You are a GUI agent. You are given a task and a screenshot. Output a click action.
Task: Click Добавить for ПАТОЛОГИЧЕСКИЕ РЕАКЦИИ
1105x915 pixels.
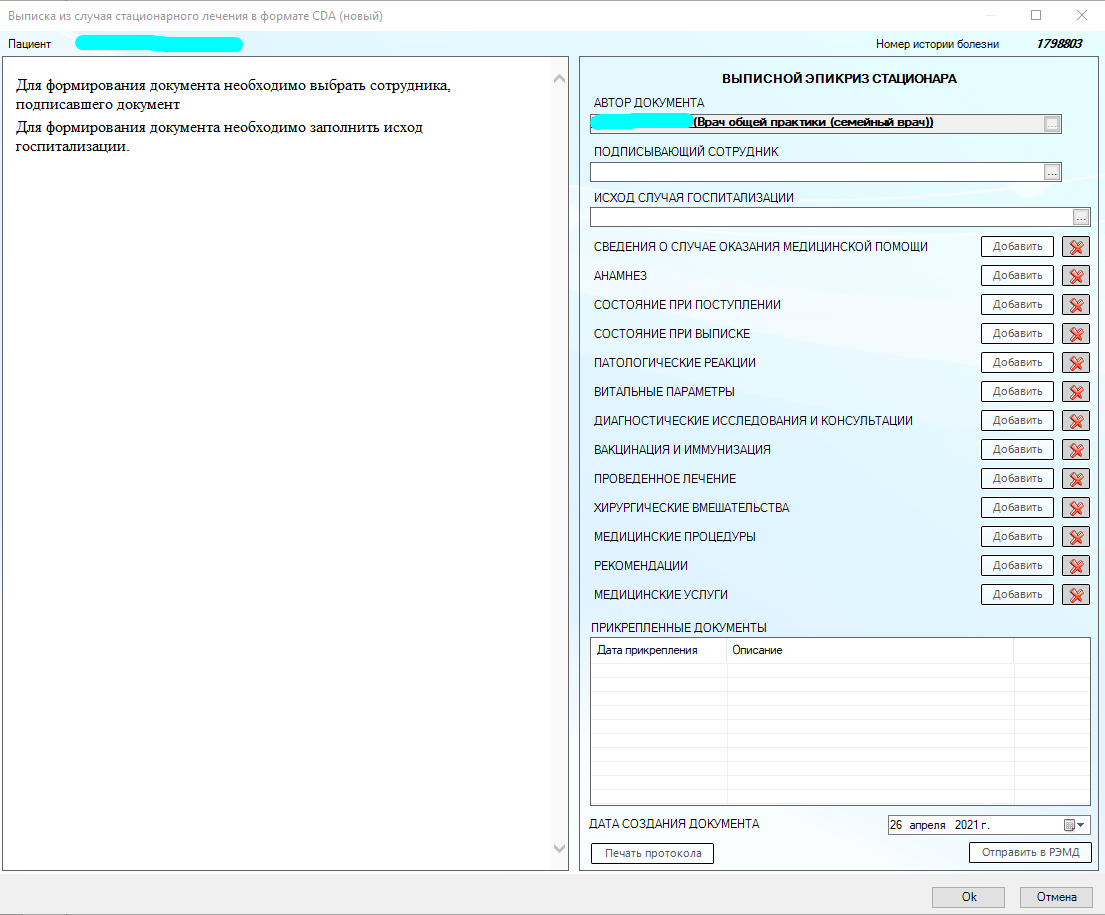tap(1017, 362)
